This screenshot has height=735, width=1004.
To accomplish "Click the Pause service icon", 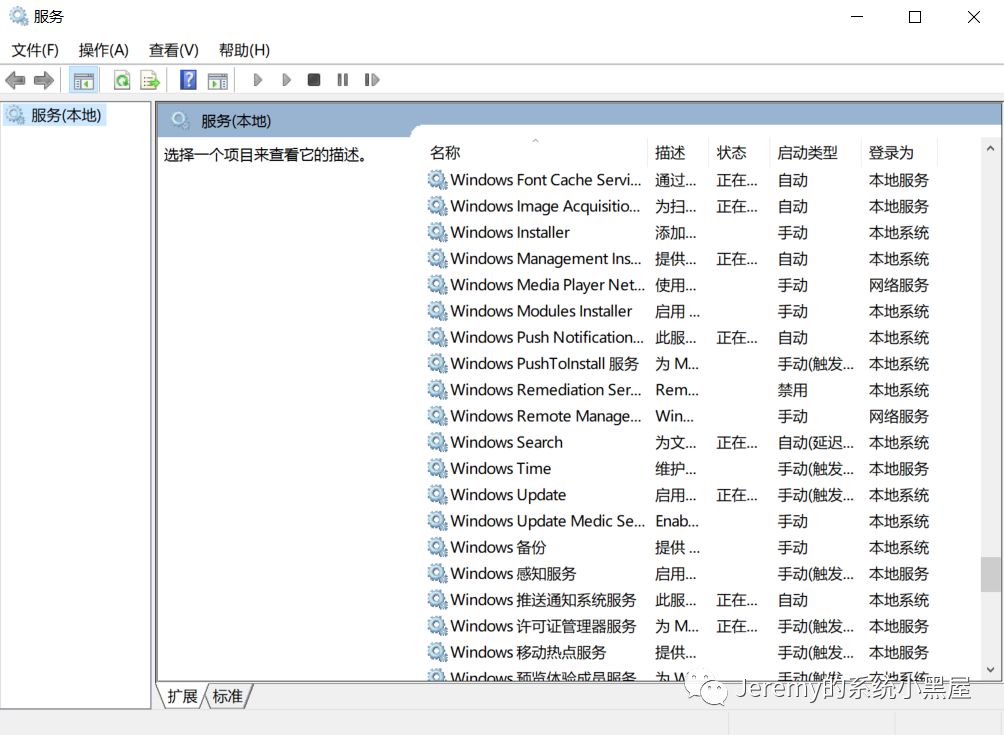I will (343, 79).
